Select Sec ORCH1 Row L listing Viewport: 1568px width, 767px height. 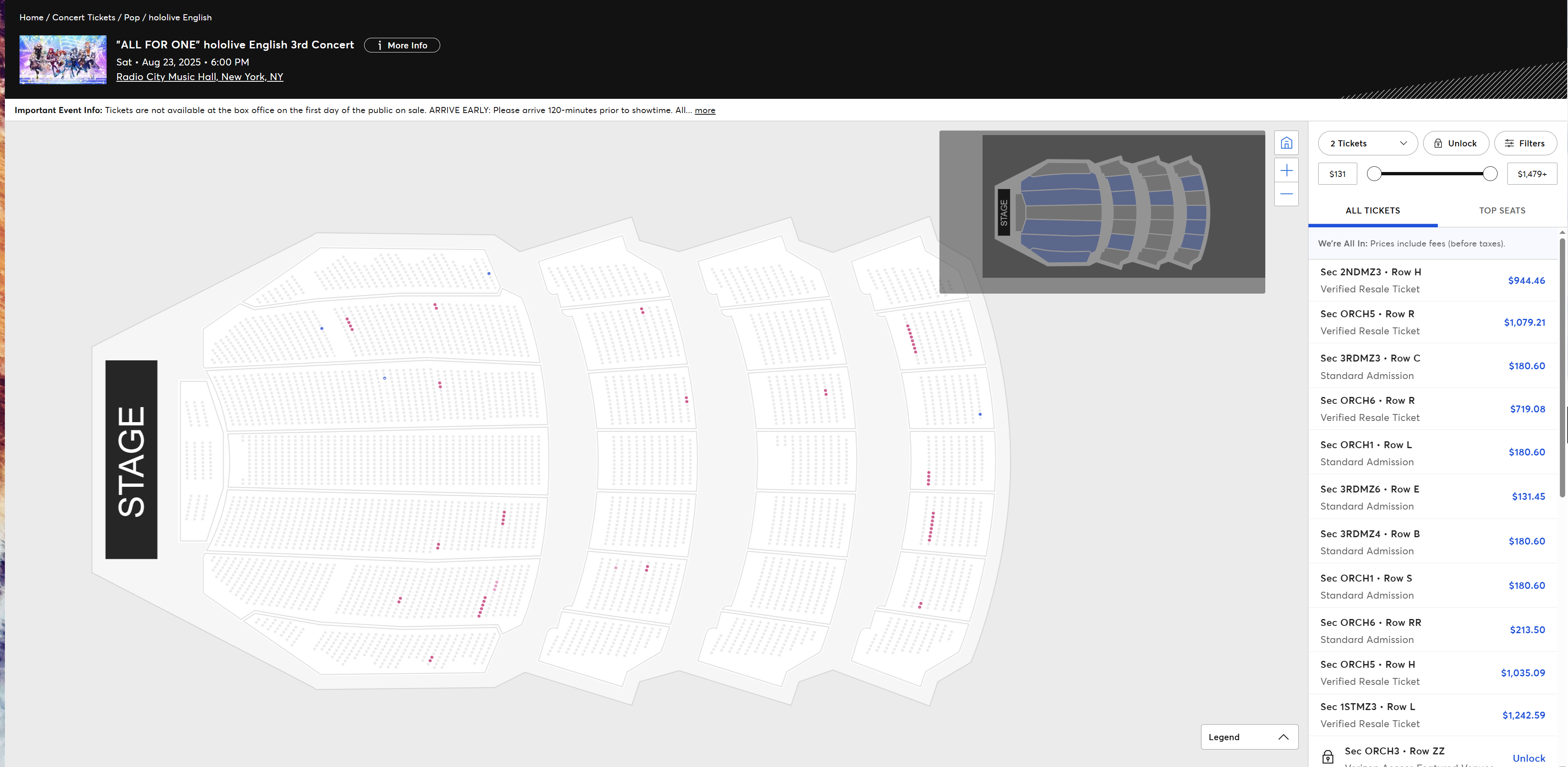1433,453
